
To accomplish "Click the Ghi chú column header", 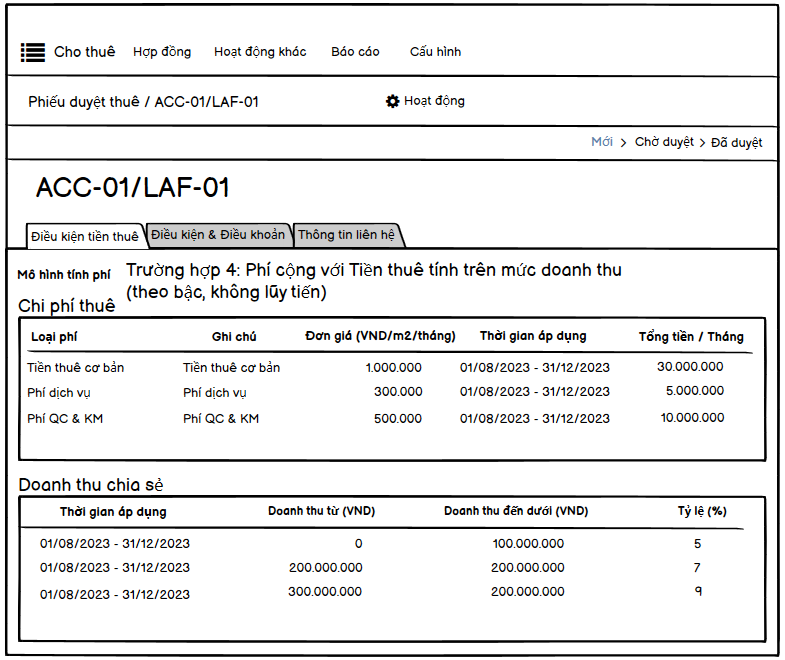I will 234,337.
